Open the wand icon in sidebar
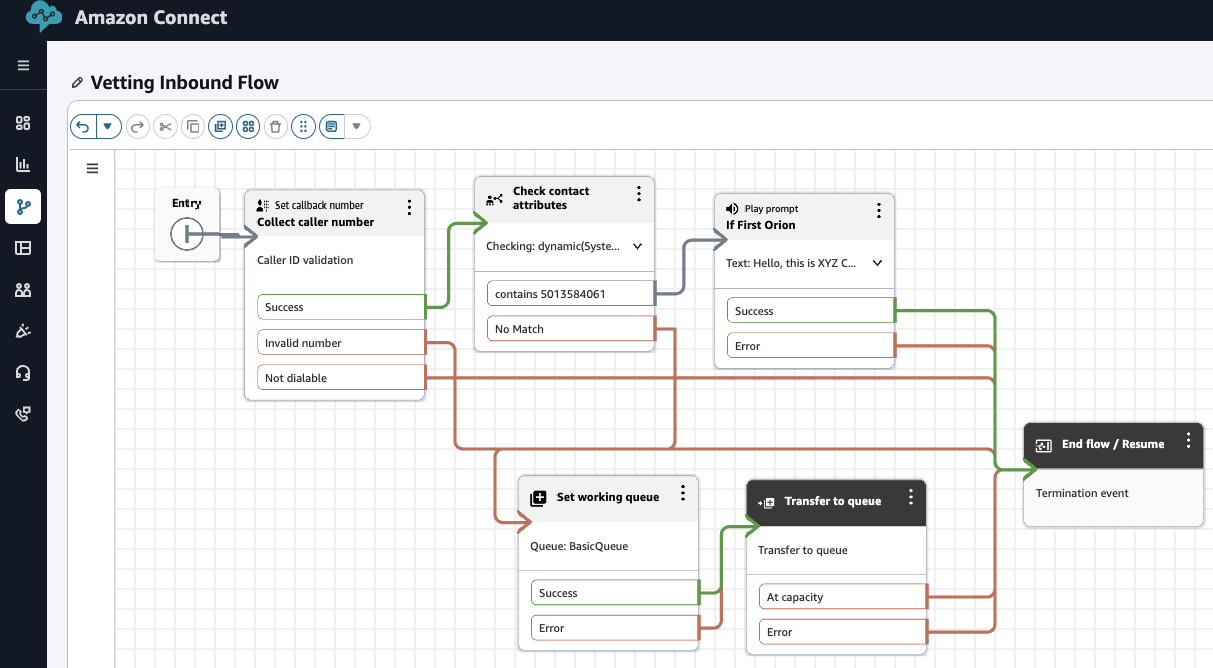Image resolution: width=1213 pixels, height=668 pixels. pyautogui.click(x=23, y=331)
